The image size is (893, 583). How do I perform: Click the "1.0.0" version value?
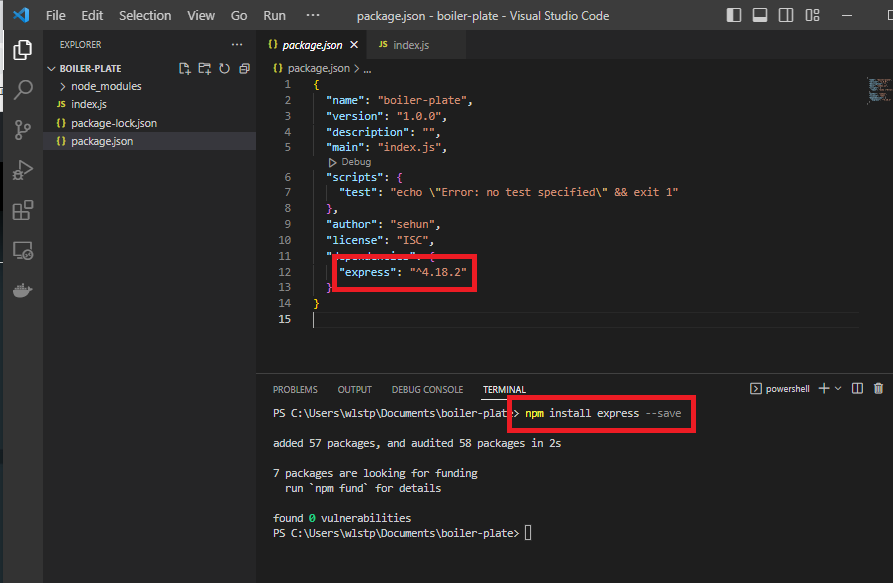coord(419,116)
